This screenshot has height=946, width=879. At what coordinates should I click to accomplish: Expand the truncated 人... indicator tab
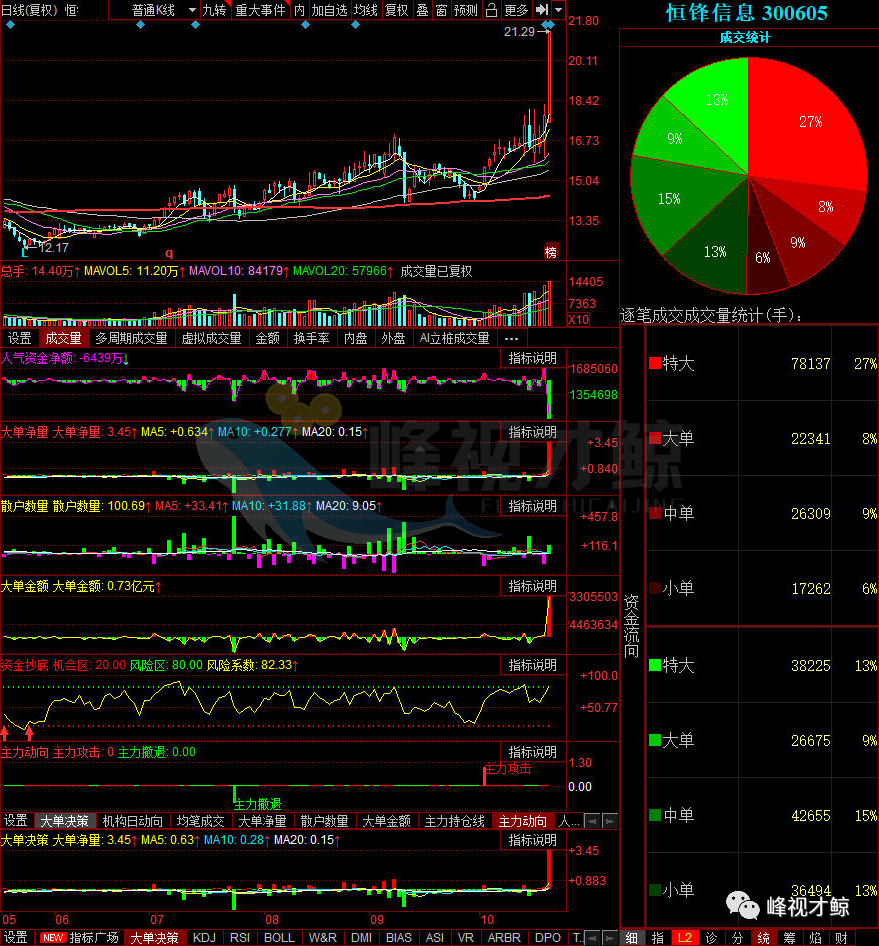[570, 821]
